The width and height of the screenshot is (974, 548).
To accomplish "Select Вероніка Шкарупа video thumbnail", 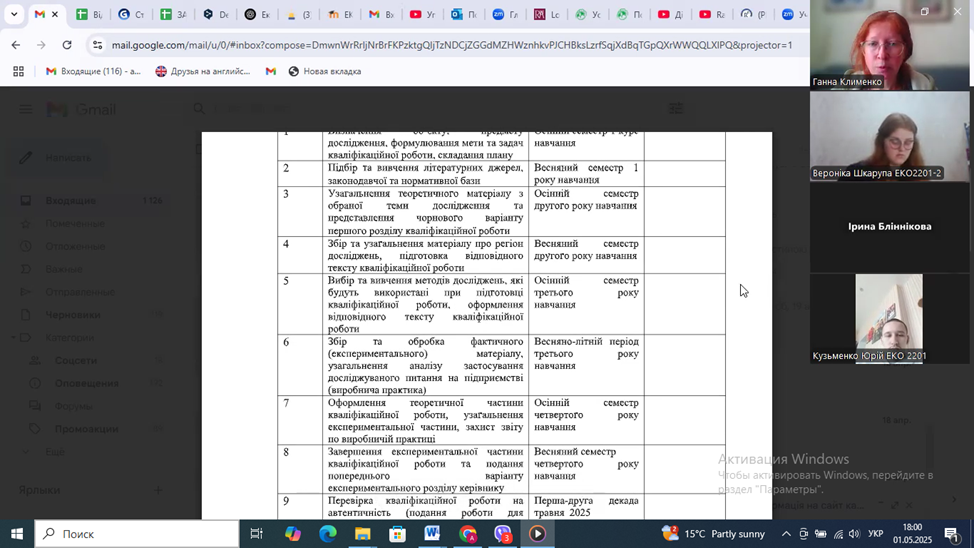I will point(890,137).
